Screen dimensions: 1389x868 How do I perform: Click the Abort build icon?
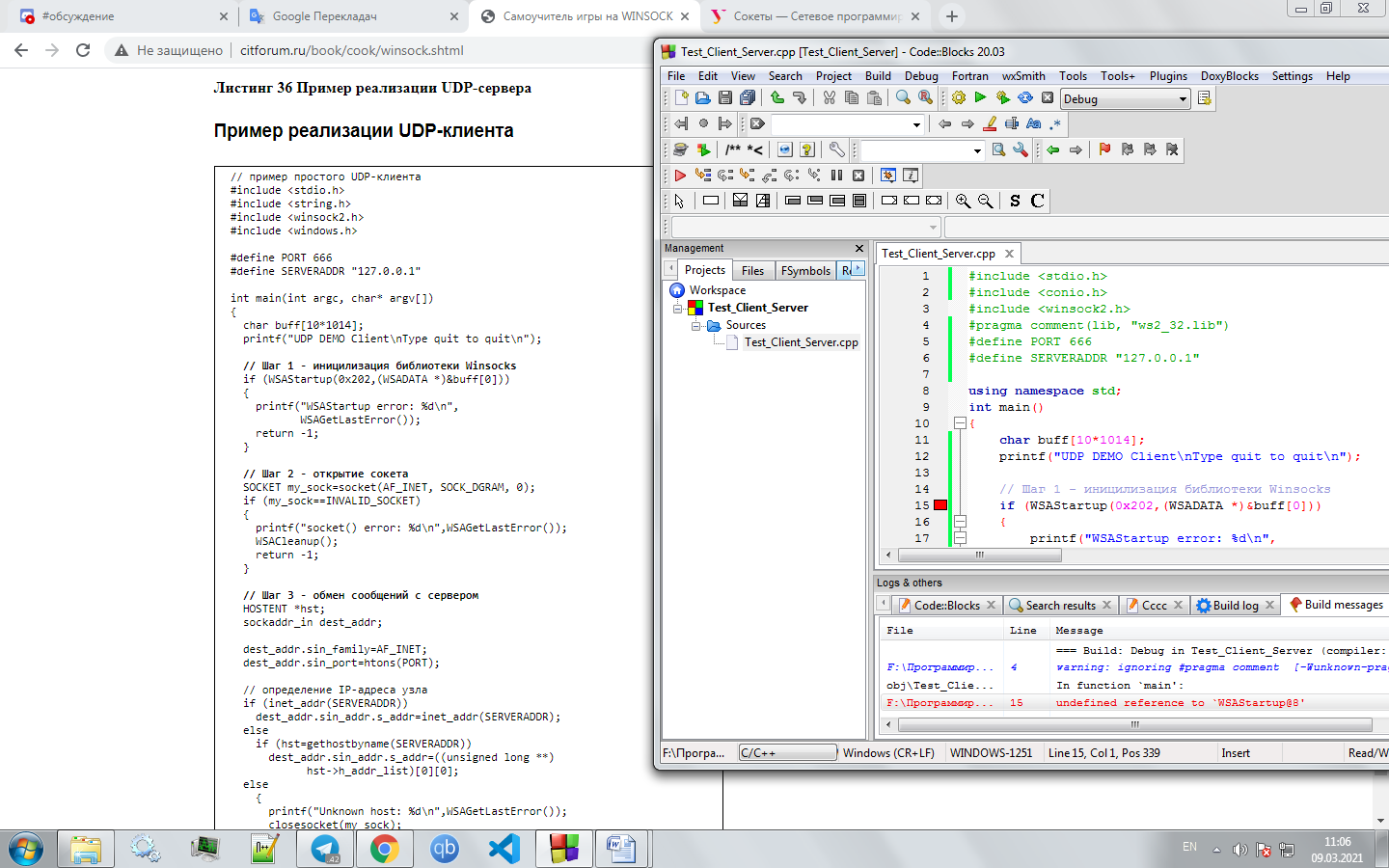(1048, 98)
